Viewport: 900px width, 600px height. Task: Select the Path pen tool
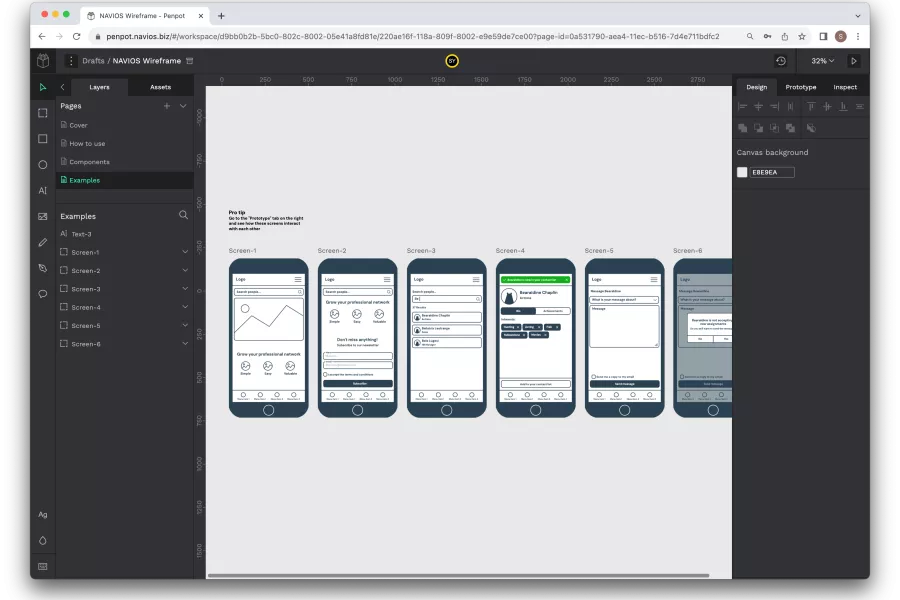coord(42,268)
